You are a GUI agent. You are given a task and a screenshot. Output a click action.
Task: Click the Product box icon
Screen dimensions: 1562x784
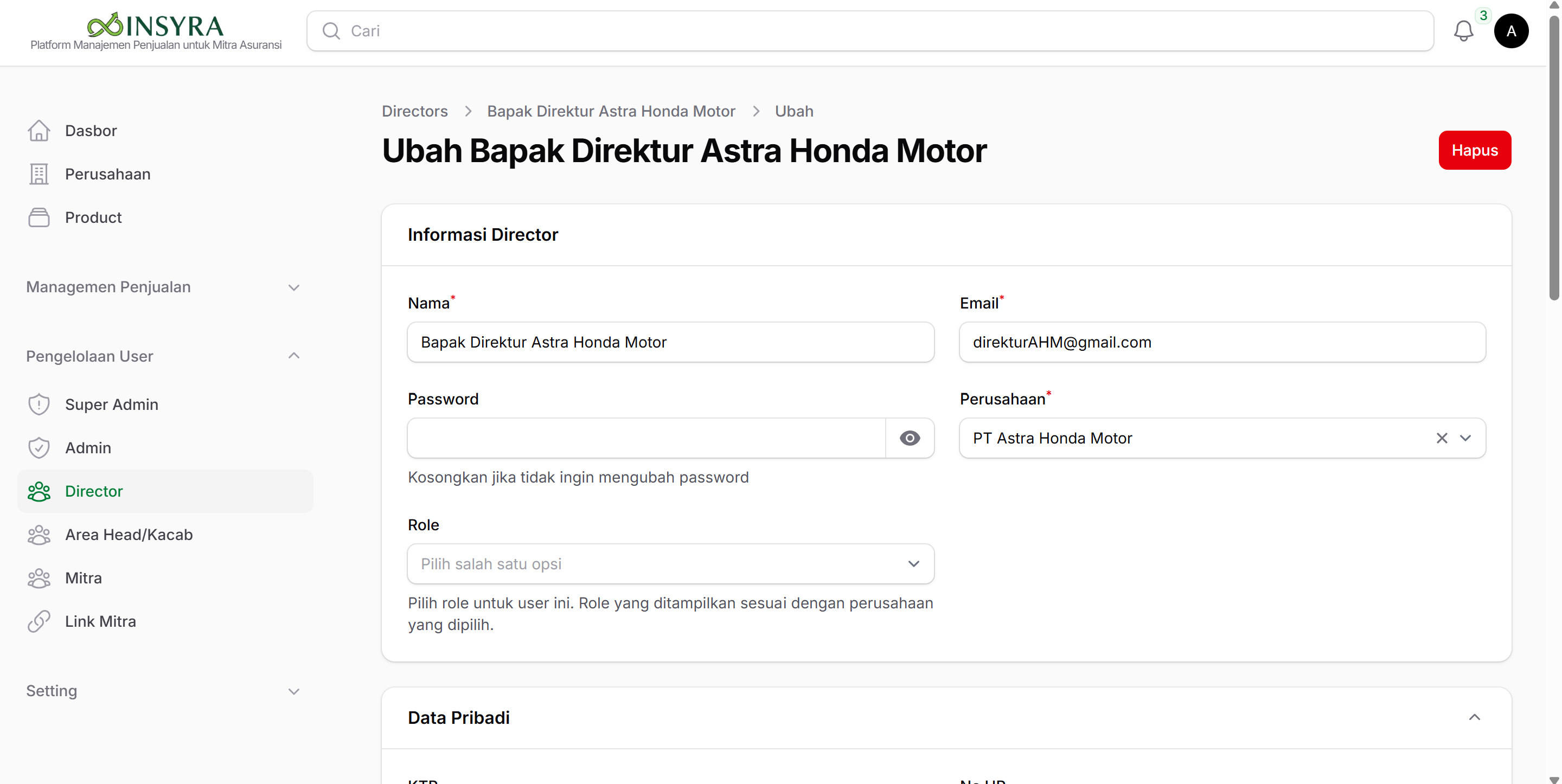39,217
